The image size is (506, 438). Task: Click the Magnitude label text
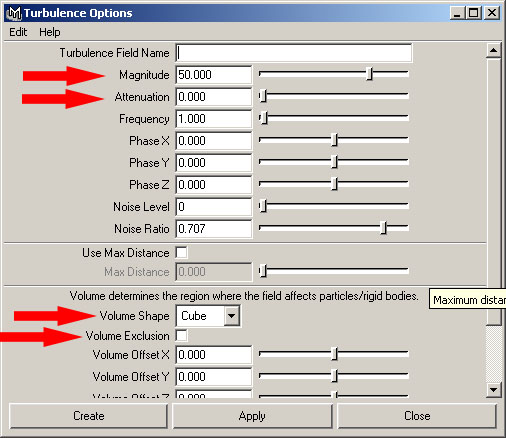point(144,75)
